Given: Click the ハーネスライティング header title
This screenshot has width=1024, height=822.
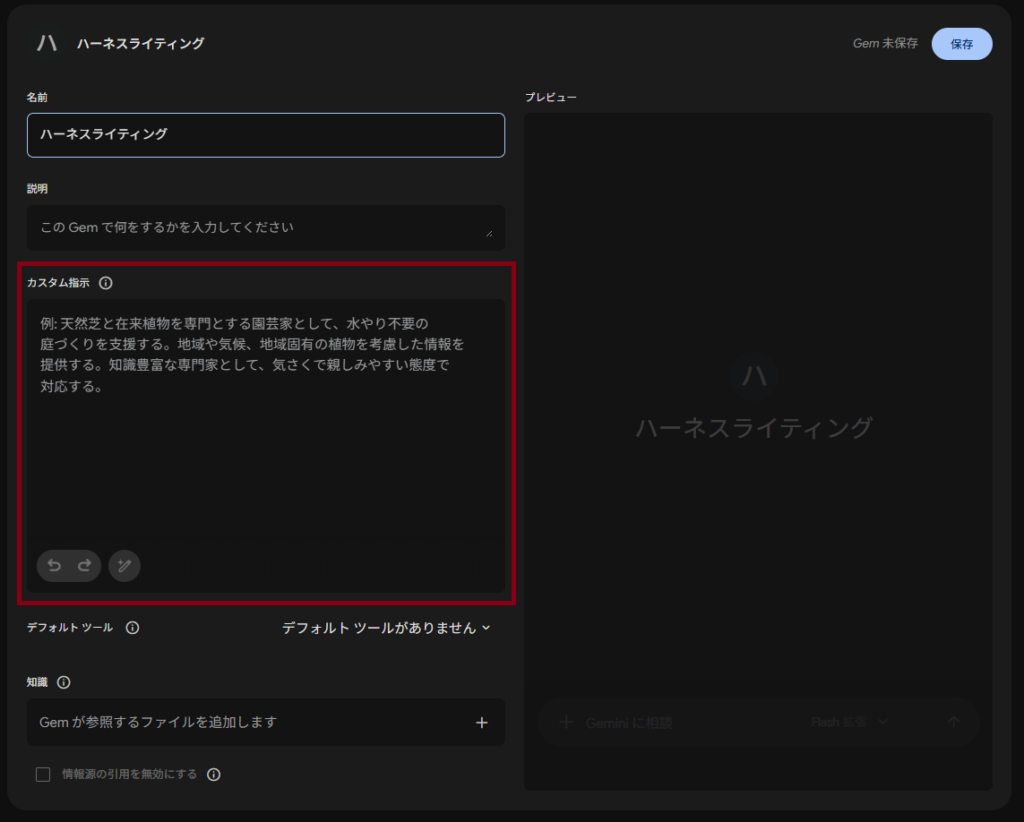Looking at the screenshot, I should coord(140,43).
